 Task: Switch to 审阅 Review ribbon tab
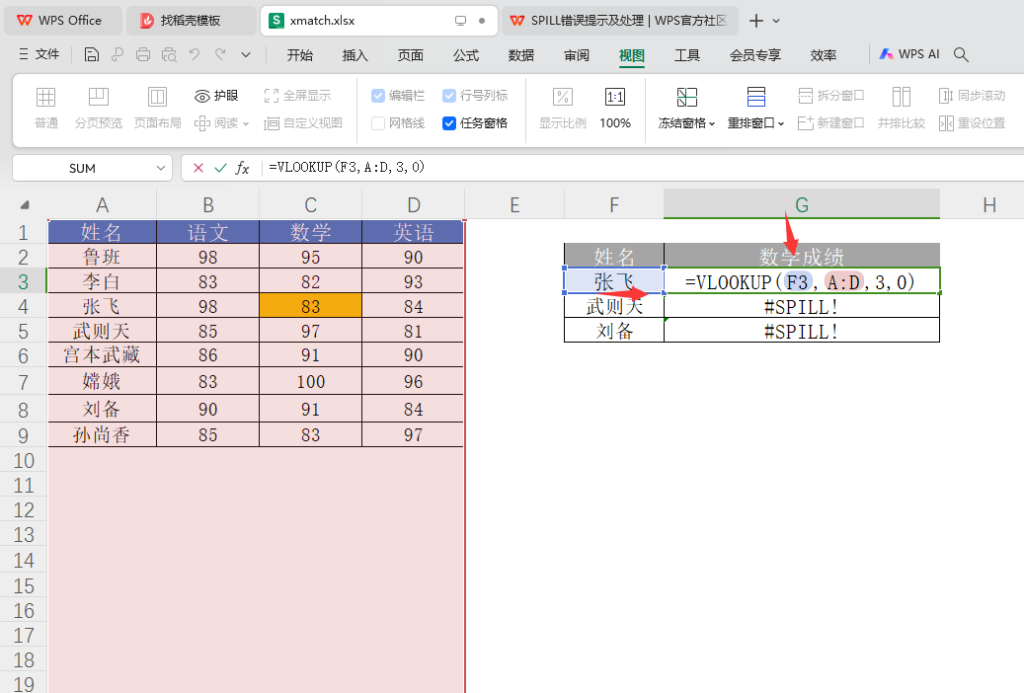[x=577, y=56]
